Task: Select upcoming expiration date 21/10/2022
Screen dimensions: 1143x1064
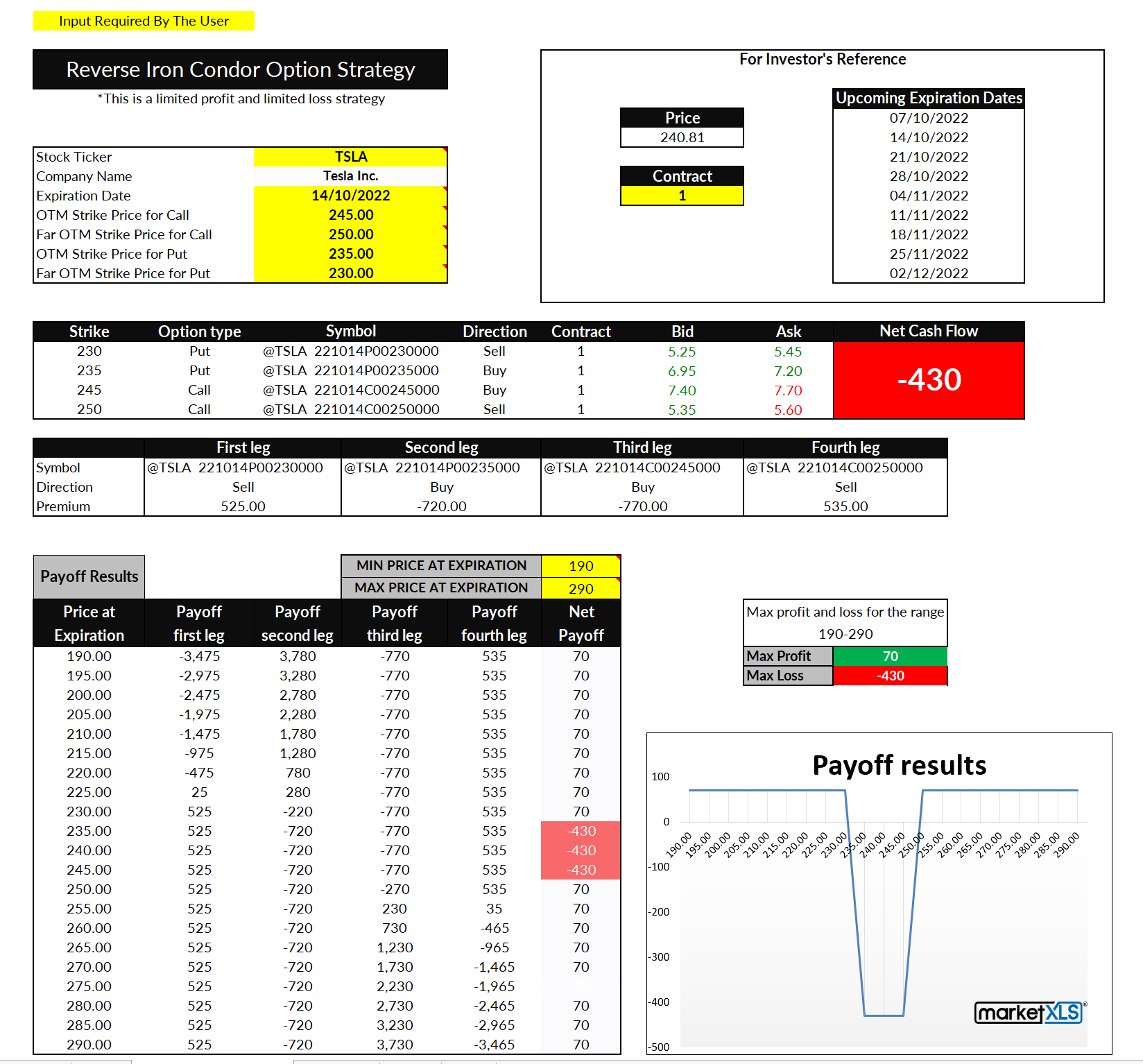Action: tap(929, 157)
